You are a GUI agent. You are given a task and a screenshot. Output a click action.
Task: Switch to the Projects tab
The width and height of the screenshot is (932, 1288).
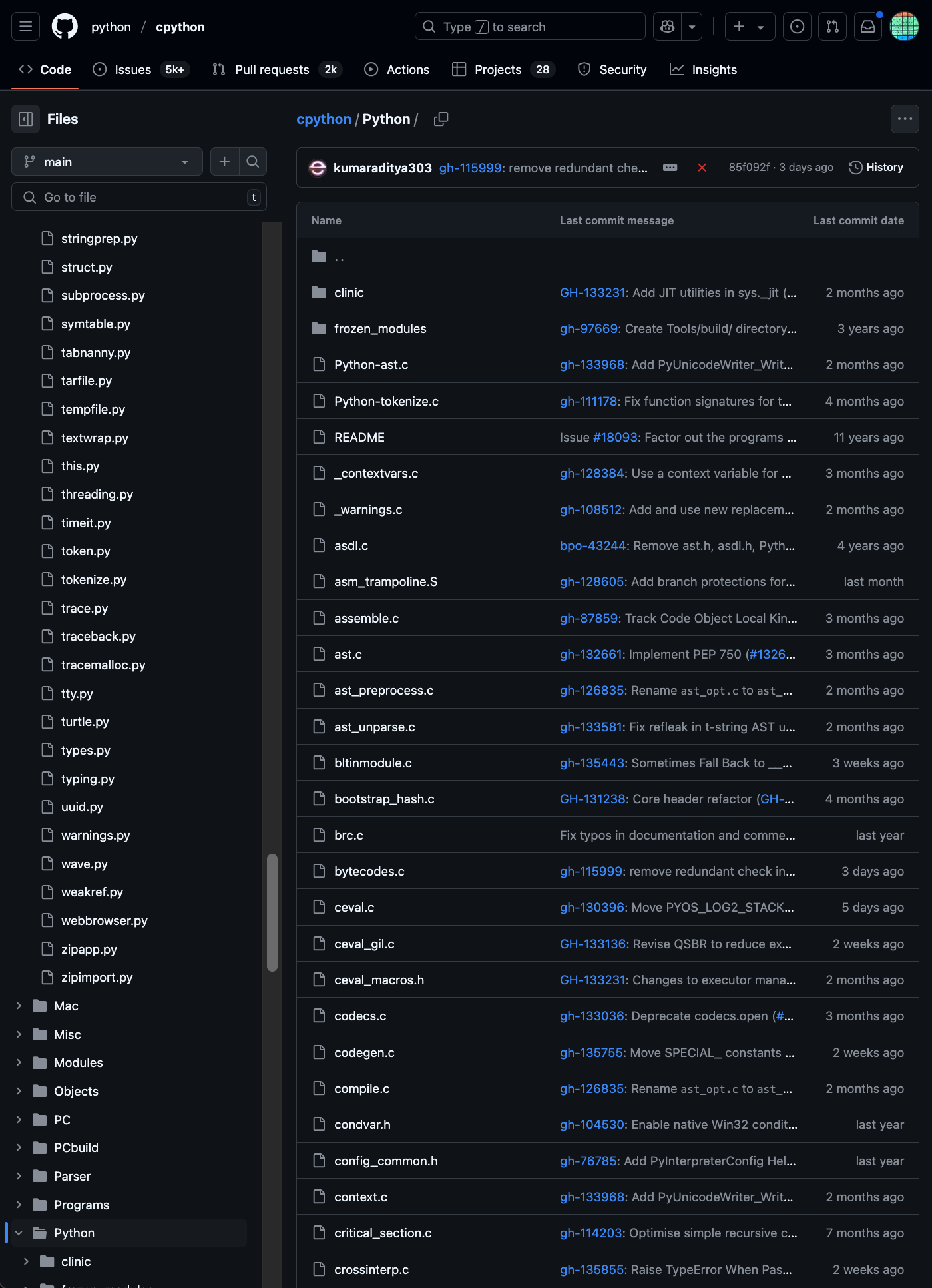pos(503,69)
